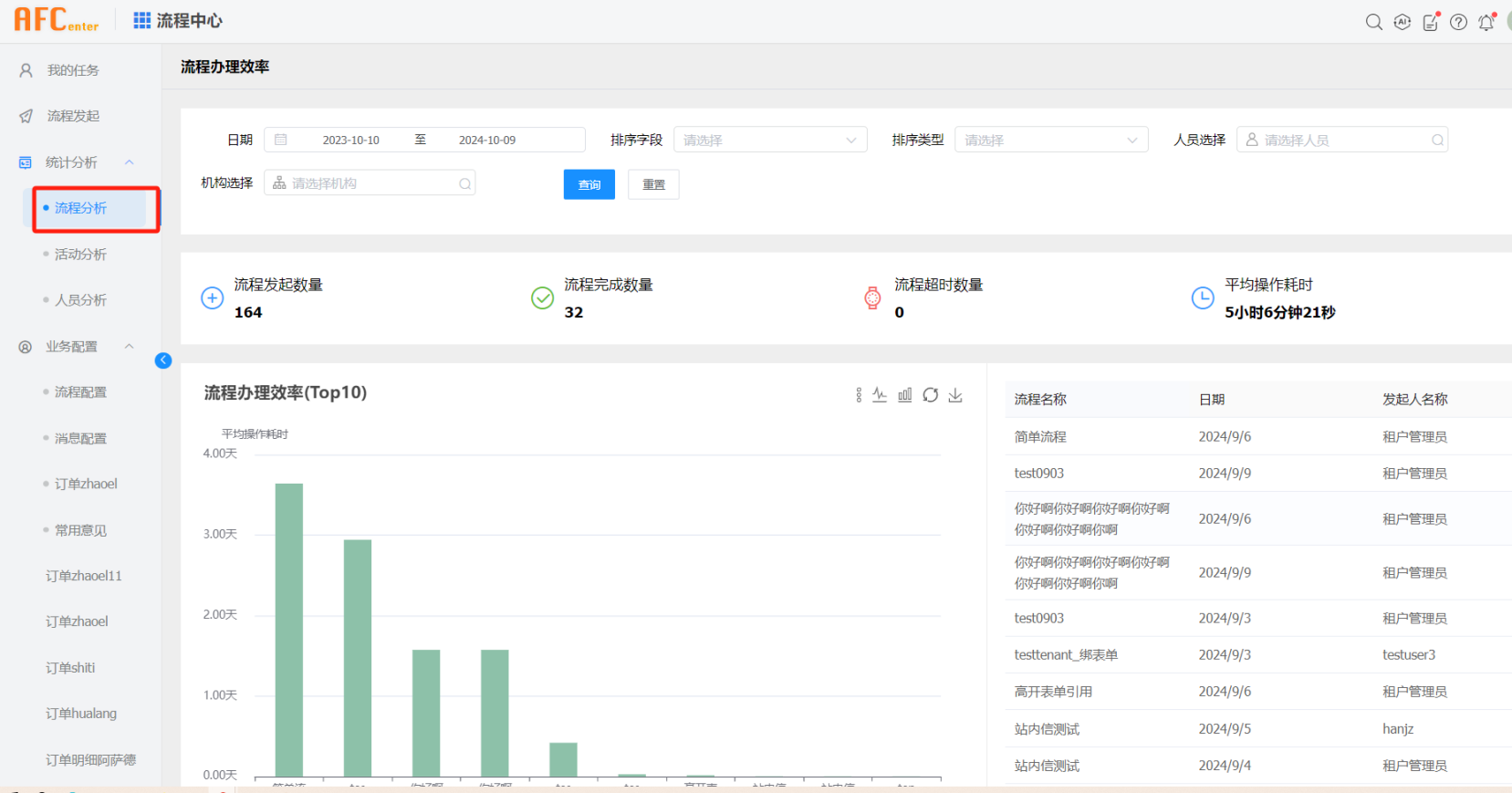Collapse the sidebar with blue arrow

[163, 360]
